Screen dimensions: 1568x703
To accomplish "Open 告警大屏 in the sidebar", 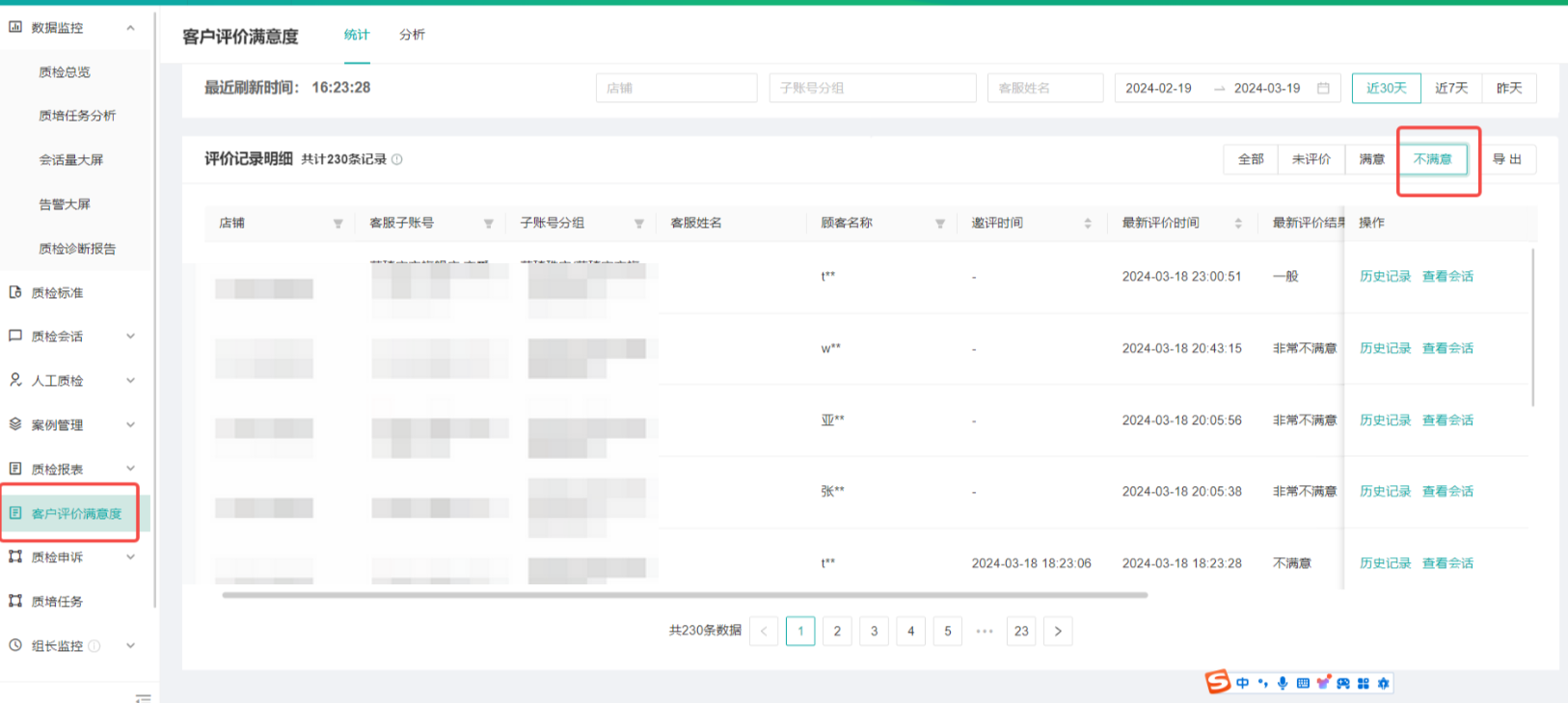I will pyautogui.click(x=65, y=204).
